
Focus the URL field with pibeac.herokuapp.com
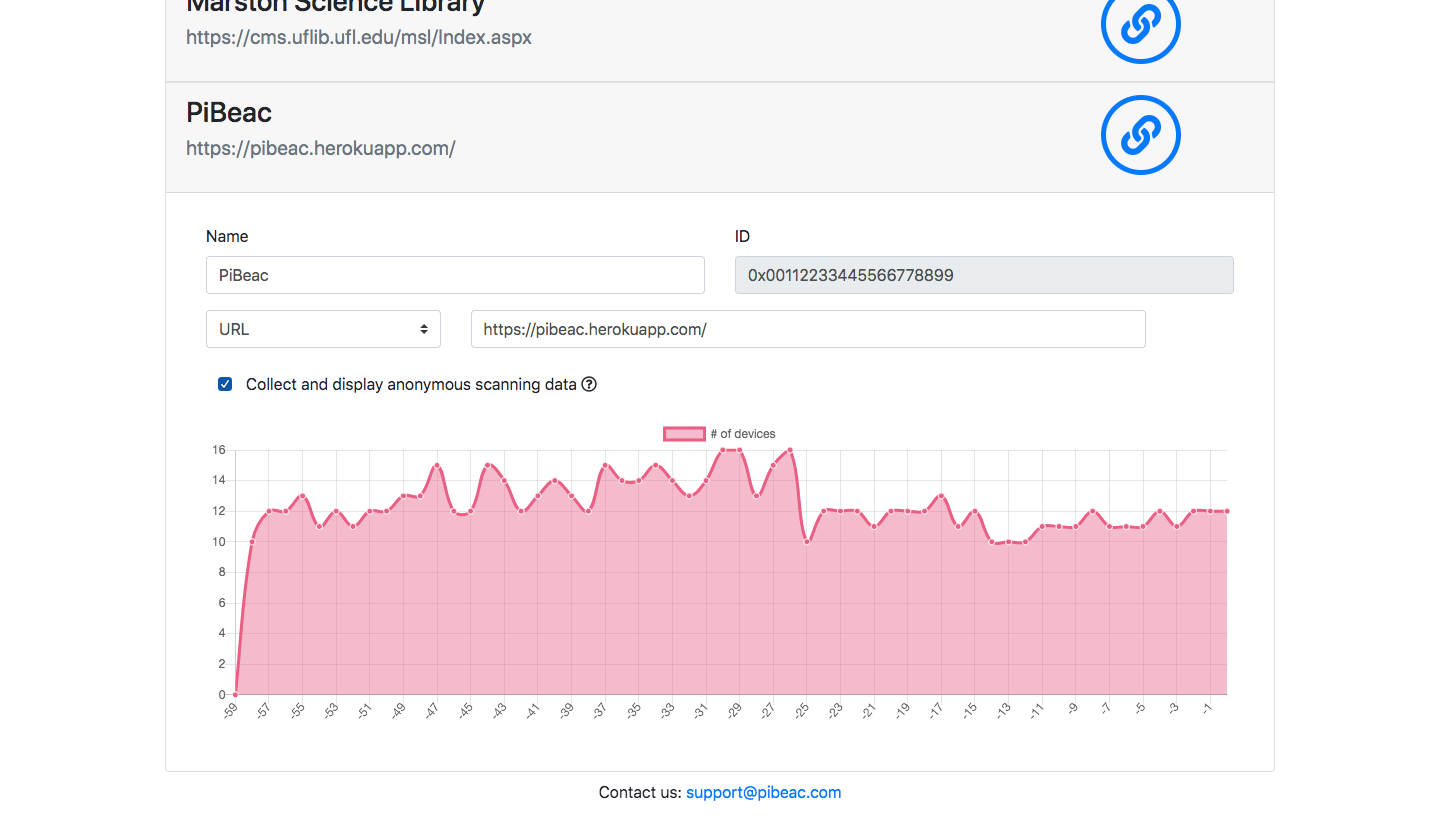[807, 329]
